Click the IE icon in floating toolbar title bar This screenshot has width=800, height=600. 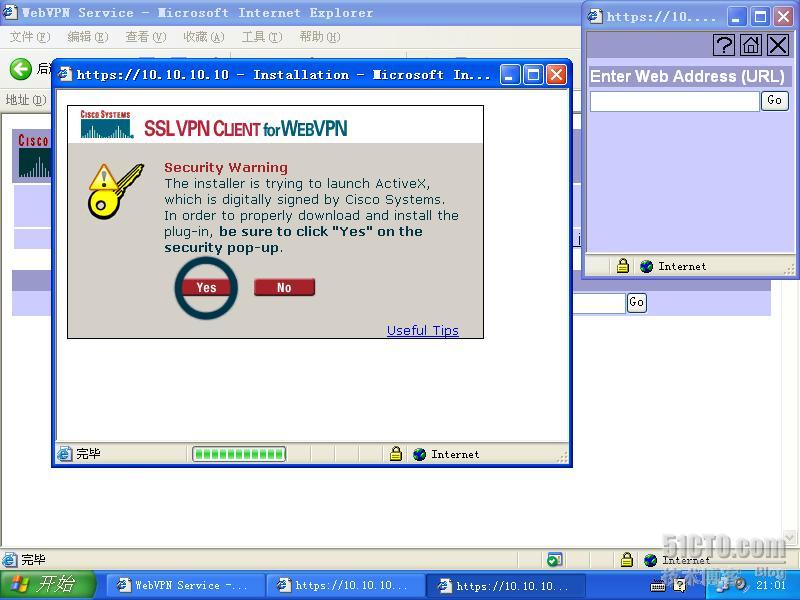pos(594,16)
